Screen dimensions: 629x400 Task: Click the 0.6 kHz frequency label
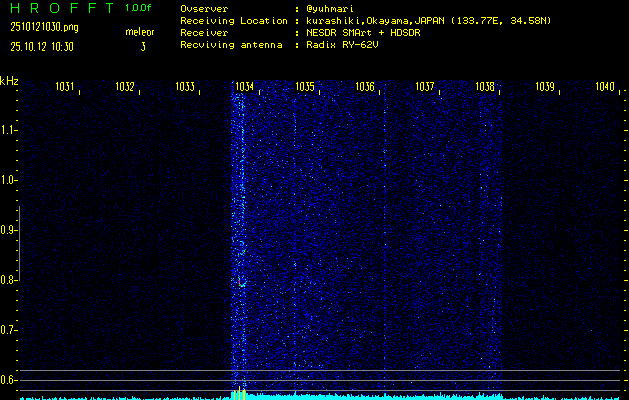[x=7, y=380]
